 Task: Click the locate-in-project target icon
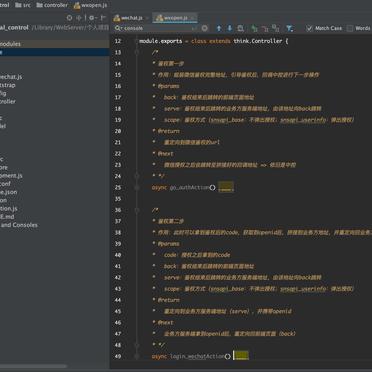click(69, 18)
